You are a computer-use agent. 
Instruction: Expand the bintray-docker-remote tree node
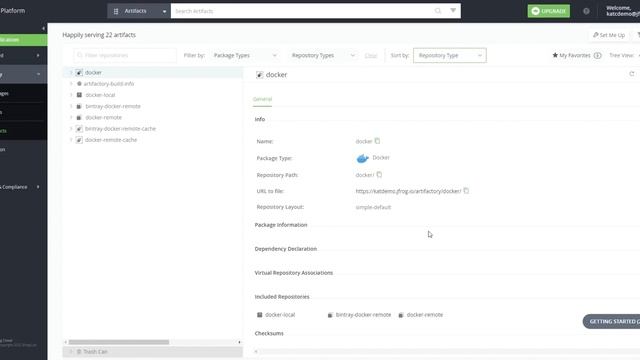point(71,106)
